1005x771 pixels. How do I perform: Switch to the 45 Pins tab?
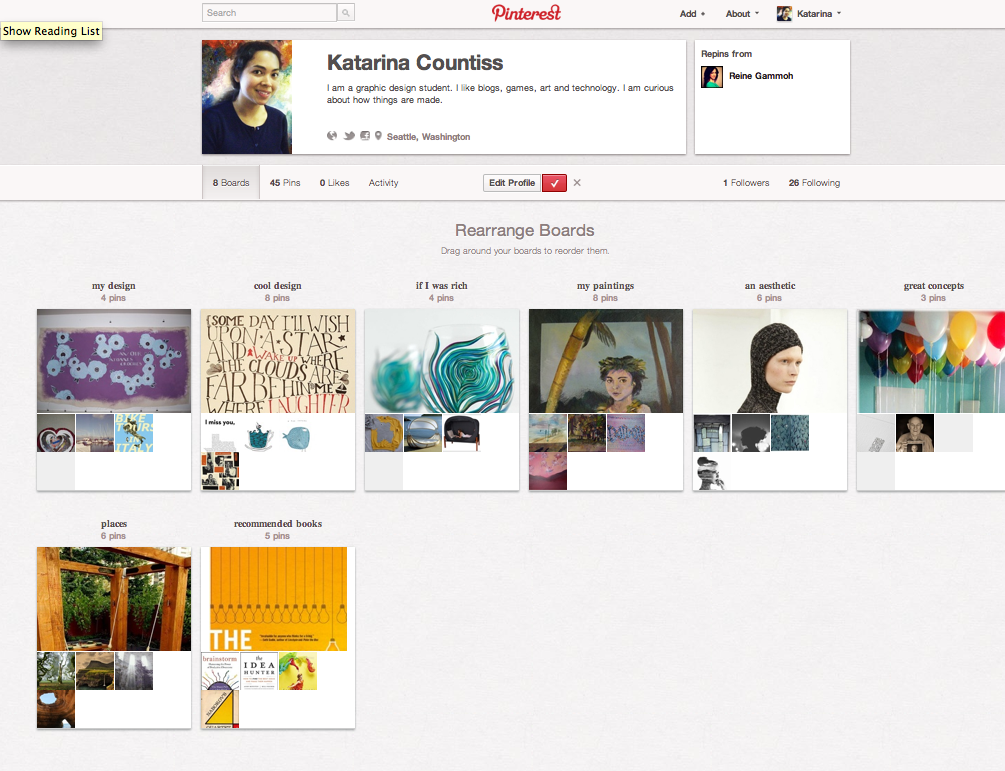point(285,183)
